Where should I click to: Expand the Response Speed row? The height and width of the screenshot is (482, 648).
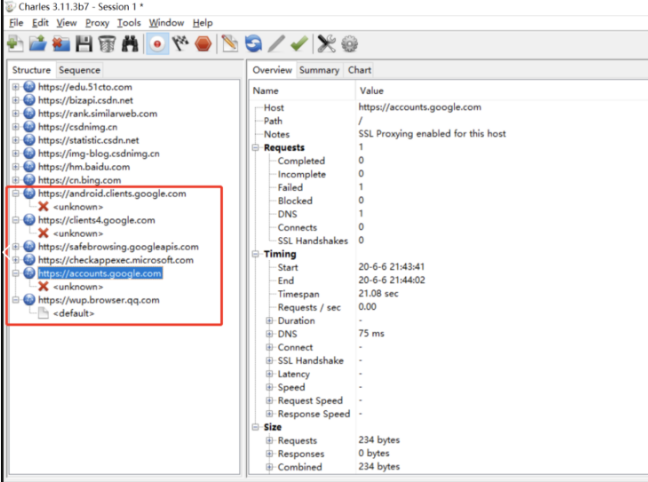pos(269,414)
